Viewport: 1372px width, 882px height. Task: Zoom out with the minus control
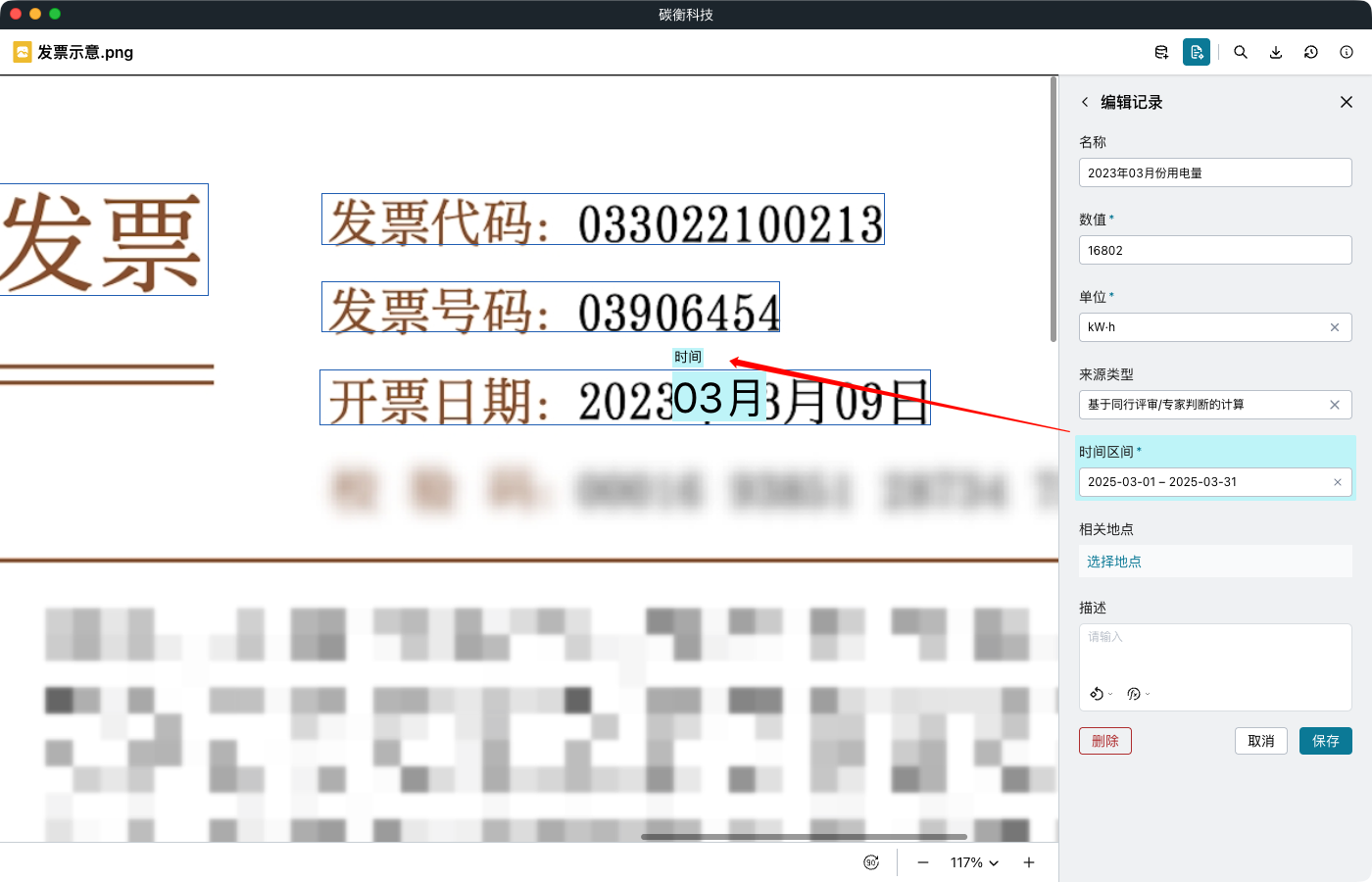click(x=922, y=862)
